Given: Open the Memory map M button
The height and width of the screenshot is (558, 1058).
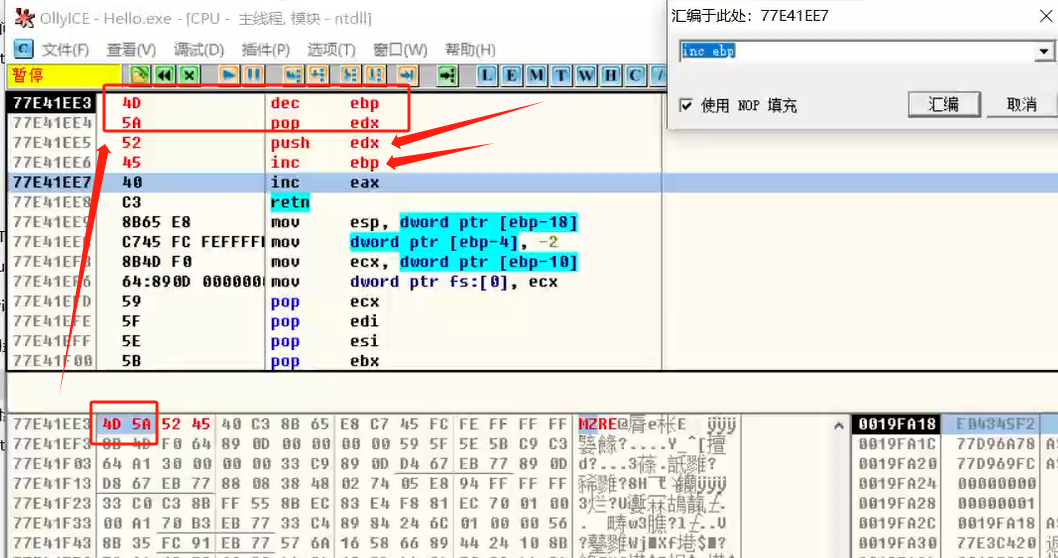Looking at the screenshot, I should click(536, 75).
